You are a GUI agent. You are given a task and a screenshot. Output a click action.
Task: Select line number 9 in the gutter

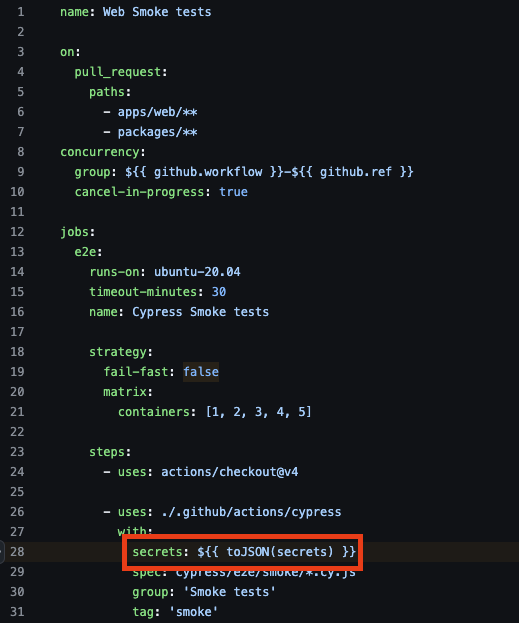tap(21, 172)
